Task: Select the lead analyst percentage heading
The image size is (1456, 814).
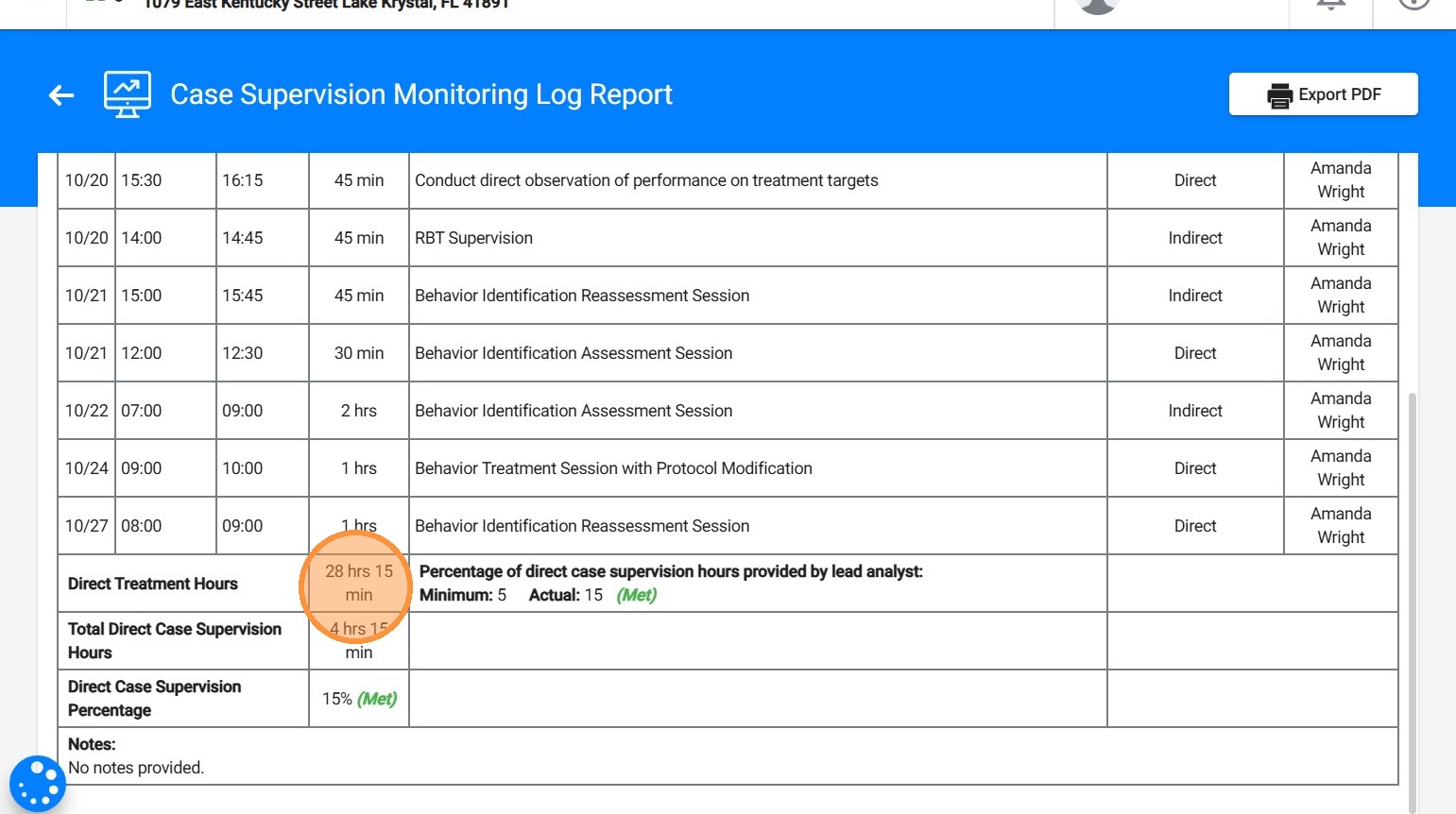Action: (671, 571)
